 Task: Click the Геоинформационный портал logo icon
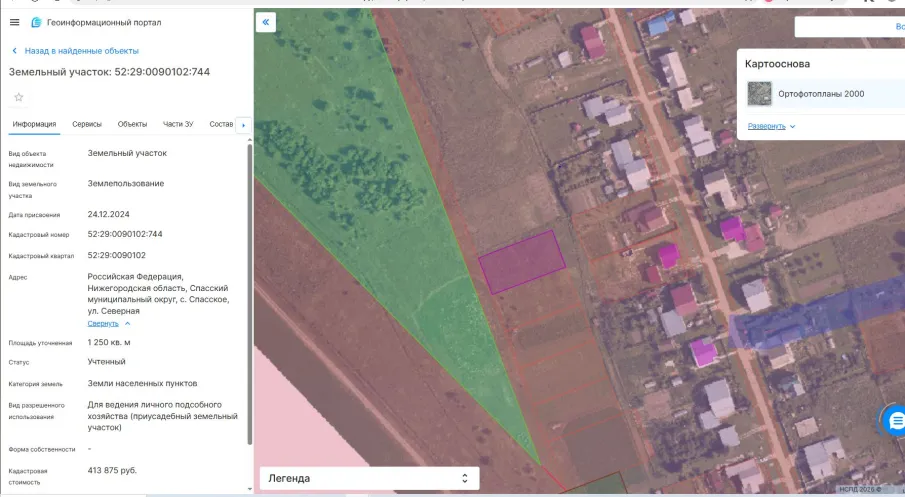(36, 23)
